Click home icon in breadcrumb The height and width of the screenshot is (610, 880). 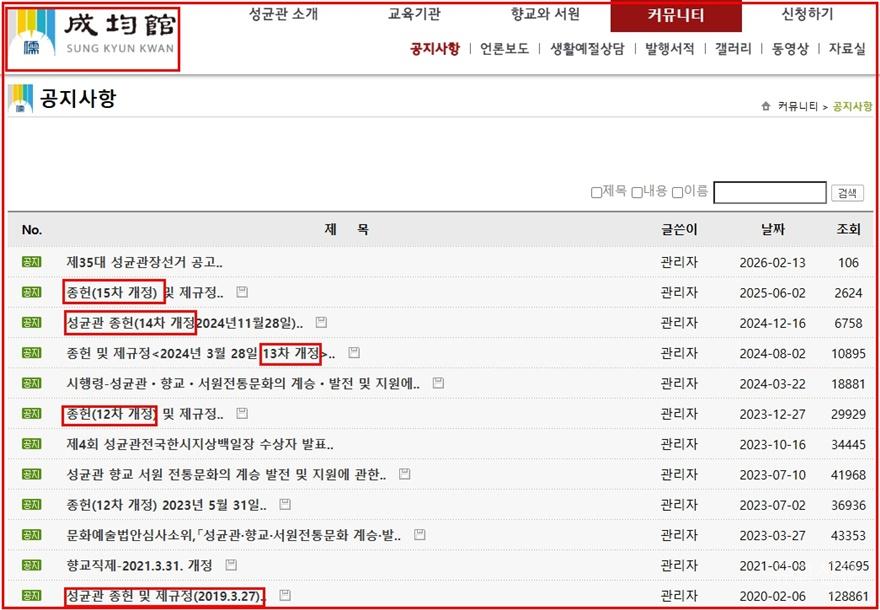[766, 106]
